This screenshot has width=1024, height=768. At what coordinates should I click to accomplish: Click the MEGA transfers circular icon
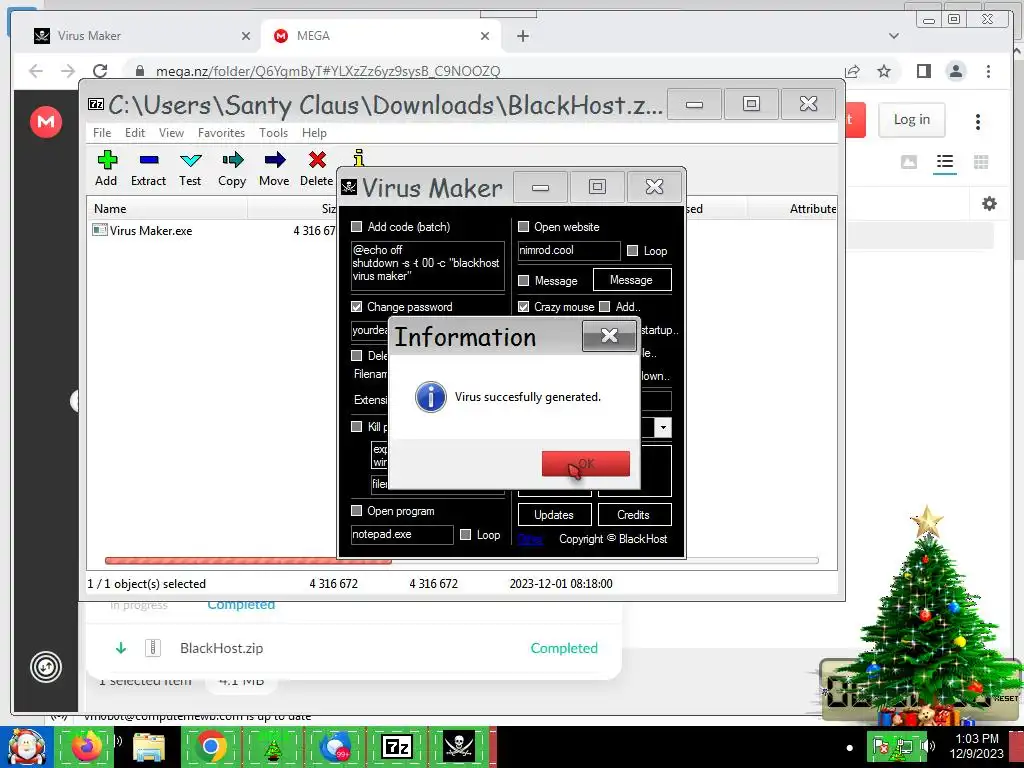(46, 667)
